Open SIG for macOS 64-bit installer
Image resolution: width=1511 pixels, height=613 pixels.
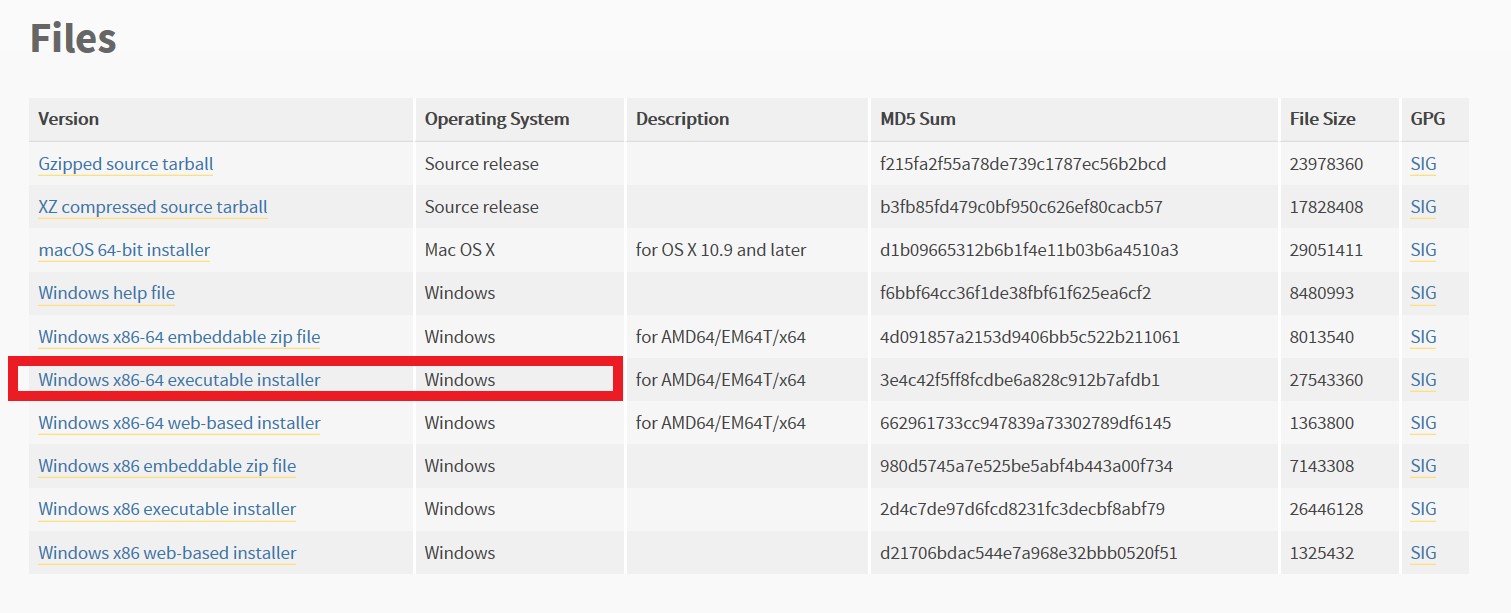[1423, 250]
